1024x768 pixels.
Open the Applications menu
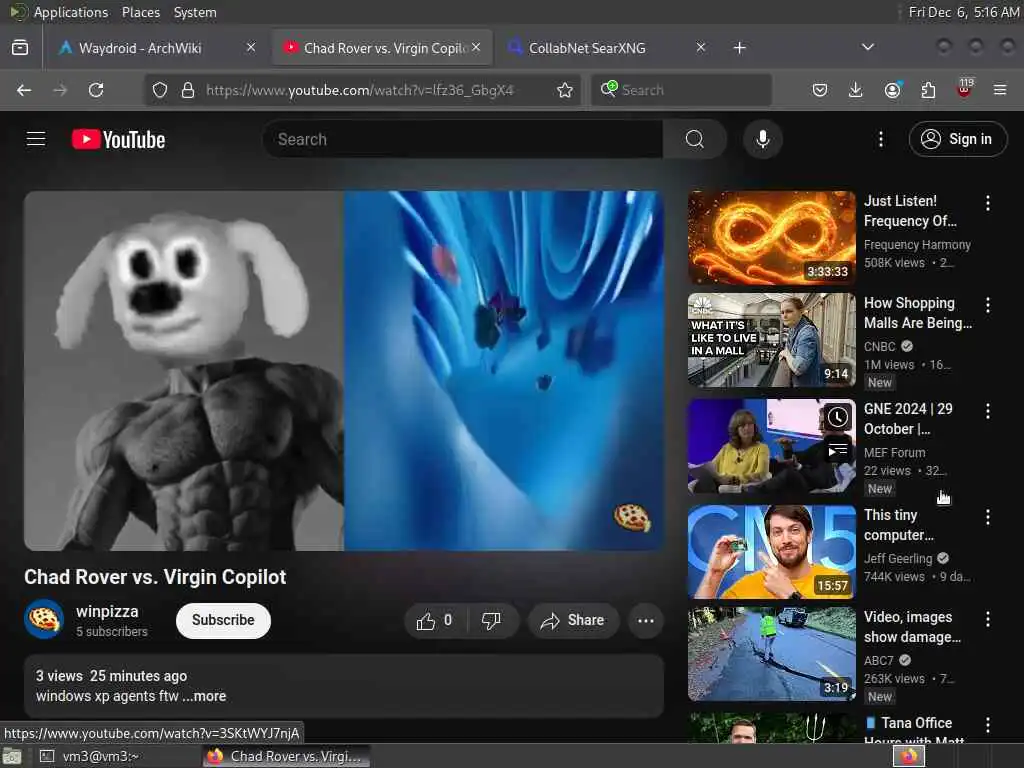(x=71, y=12)
